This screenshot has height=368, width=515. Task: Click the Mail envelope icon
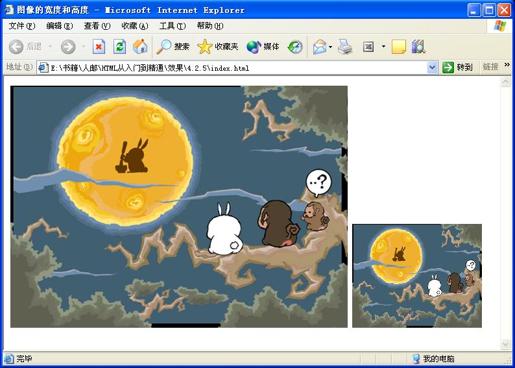(319, 47)
